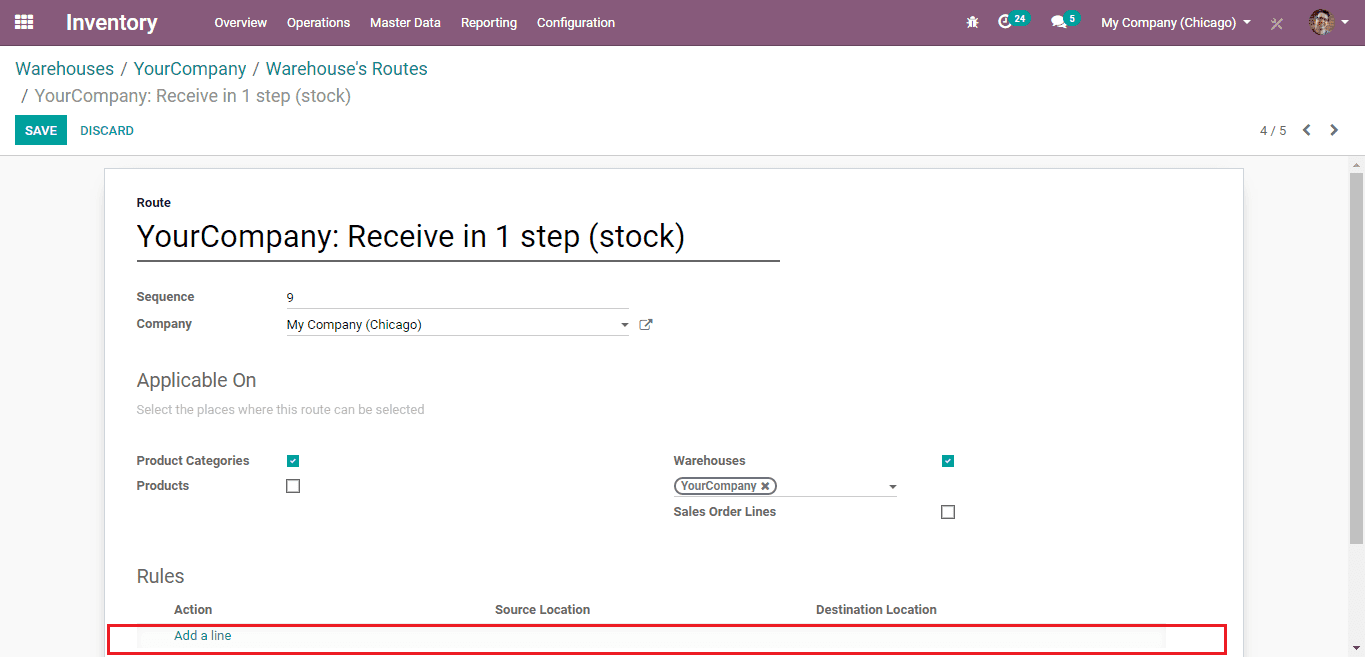1365x657 pixels.
Task: Open the apps grid menu icon
Action: pos(24,22)
